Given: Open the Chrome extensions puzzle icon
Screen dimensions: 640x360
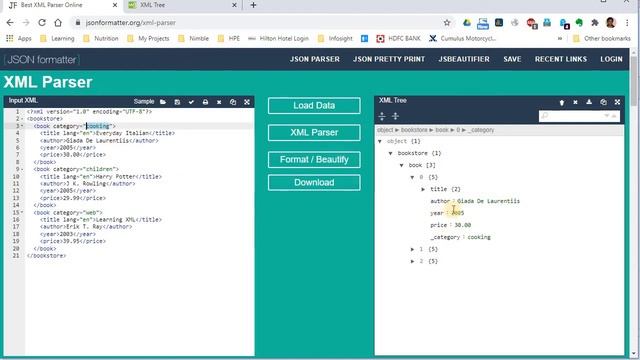Looking at the screenshot, I should [595, 23].
